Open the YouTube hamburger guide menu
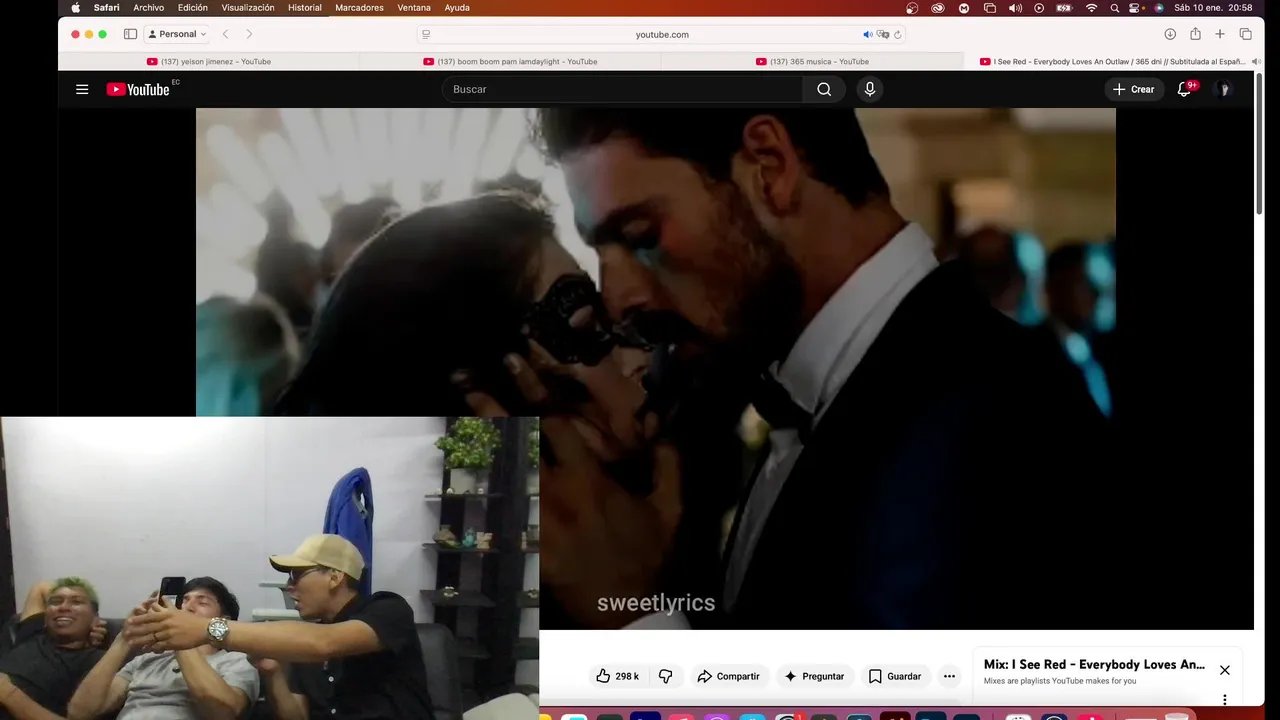 (x=82, y=89)
